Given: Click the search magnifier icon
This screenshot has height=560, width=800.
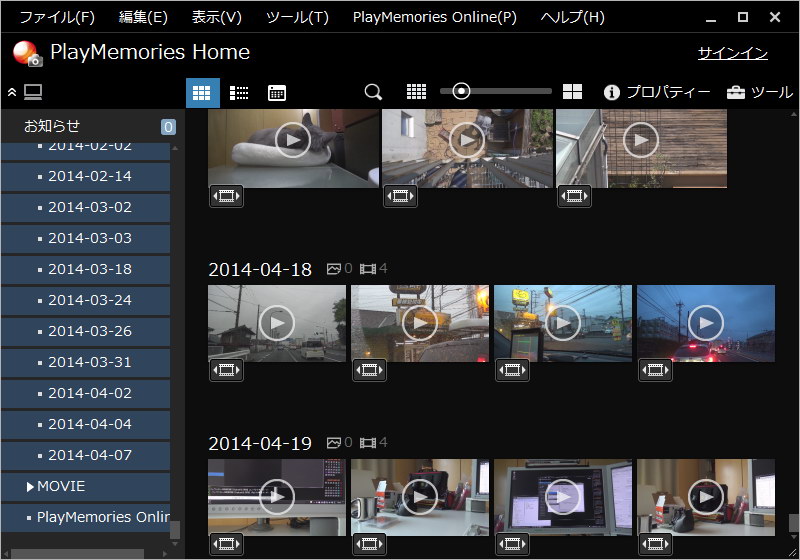Looking at the screenshot, I should click(373, 92).
